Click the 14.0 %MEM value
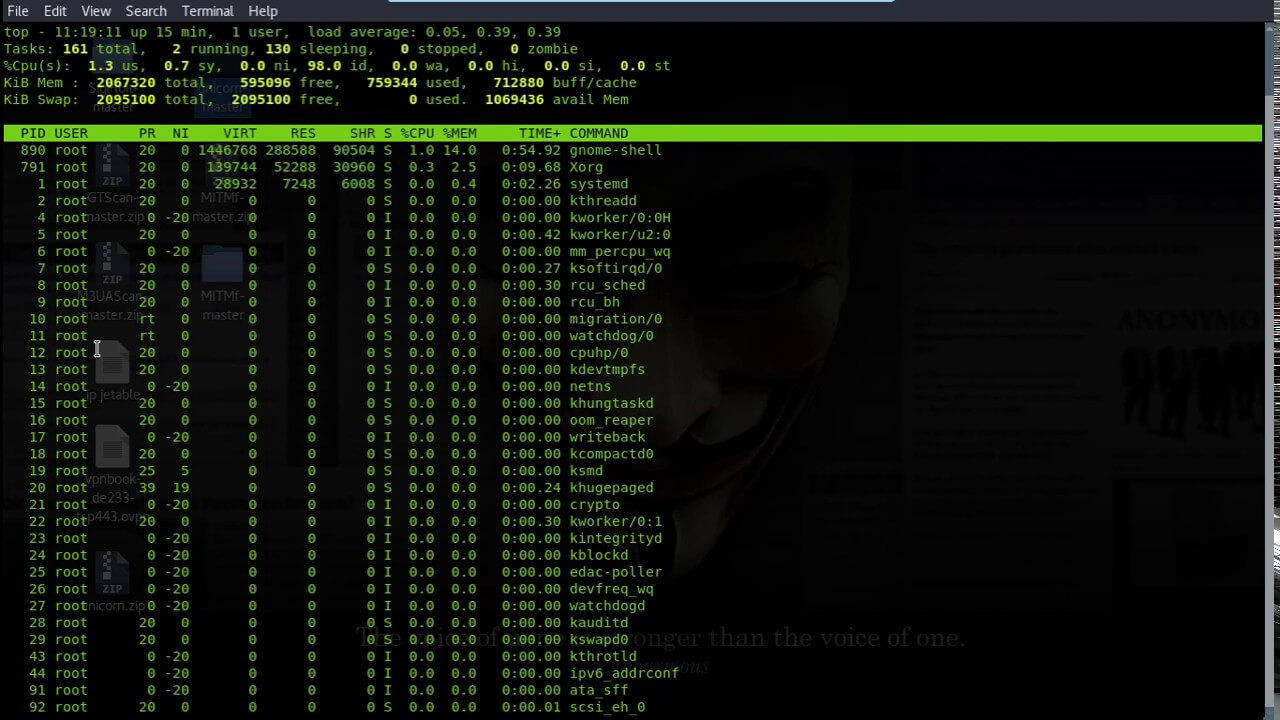The width and height of the screenshot is (1280, 720). pyautogui.click(x=460, y=150)
